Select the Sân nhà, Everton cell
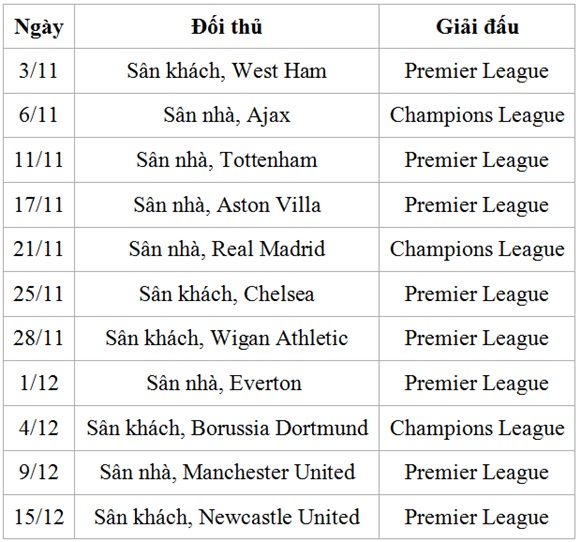 pyautogui.click(x=227, y=383)
